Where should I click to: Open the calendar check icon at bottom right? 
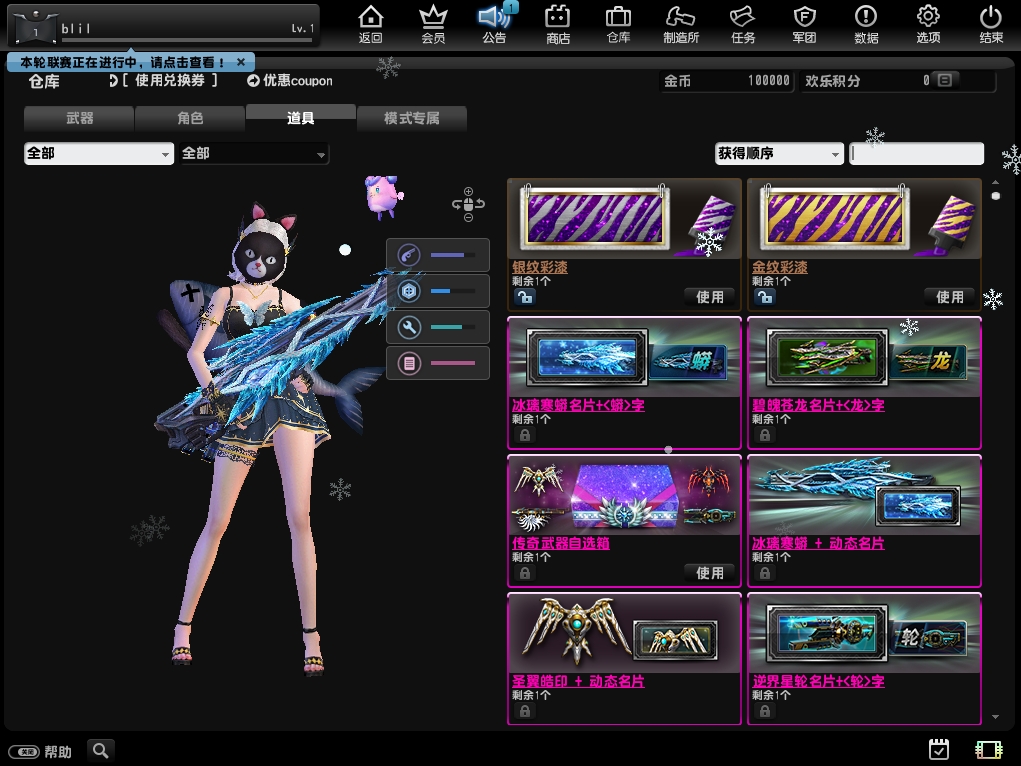[938, 749]
